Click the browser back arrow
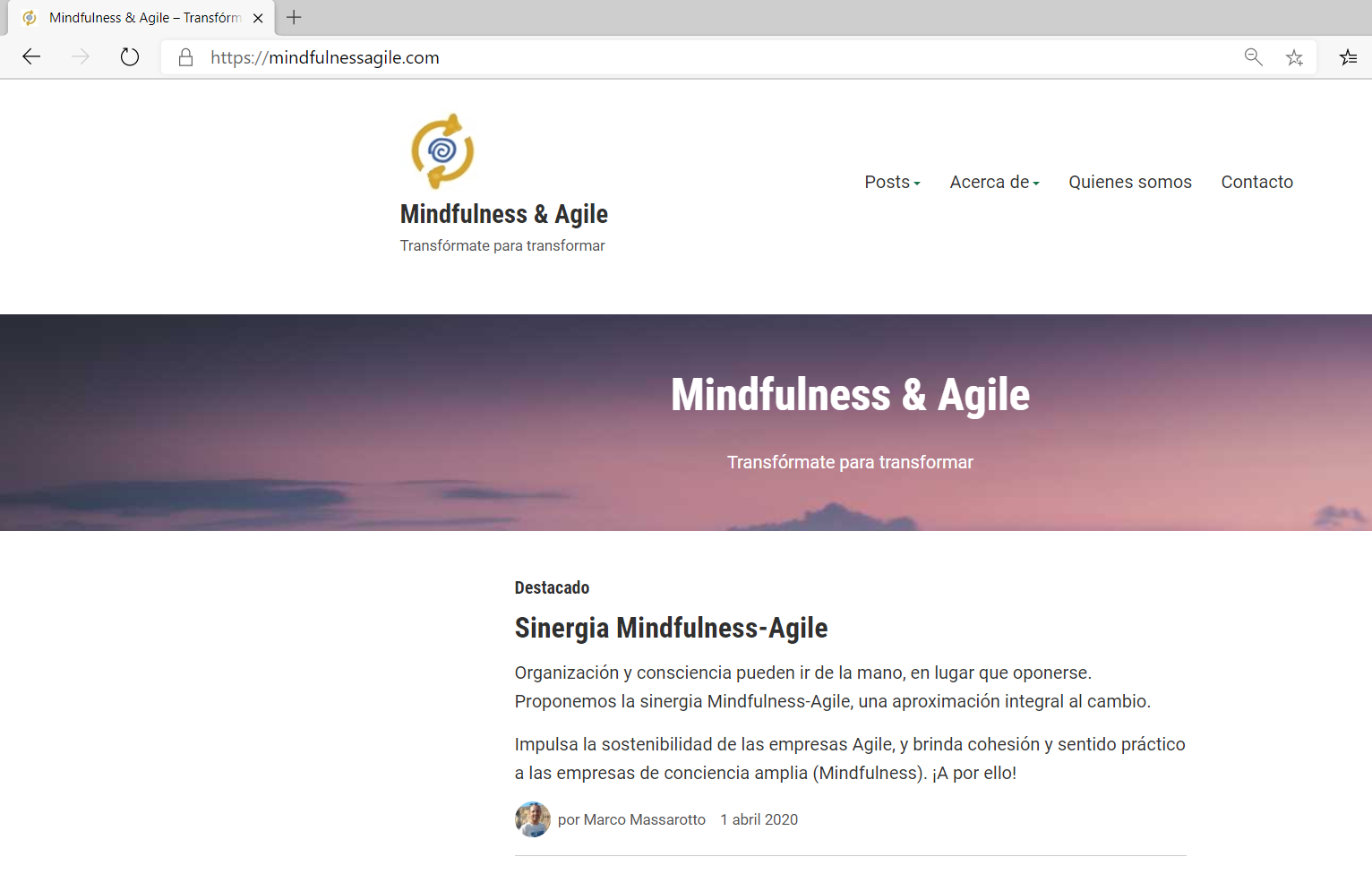This screenshot has height=874, width=1372. (x=31, y=57)
